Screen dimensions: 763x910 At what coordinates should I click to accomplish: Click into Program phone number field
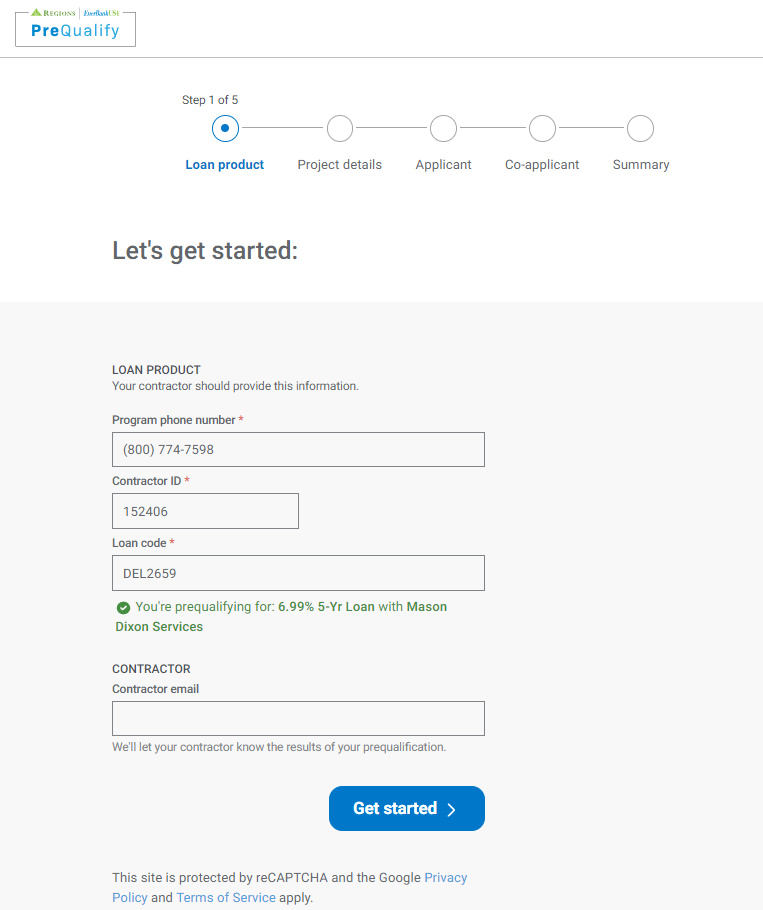[298, 450]
